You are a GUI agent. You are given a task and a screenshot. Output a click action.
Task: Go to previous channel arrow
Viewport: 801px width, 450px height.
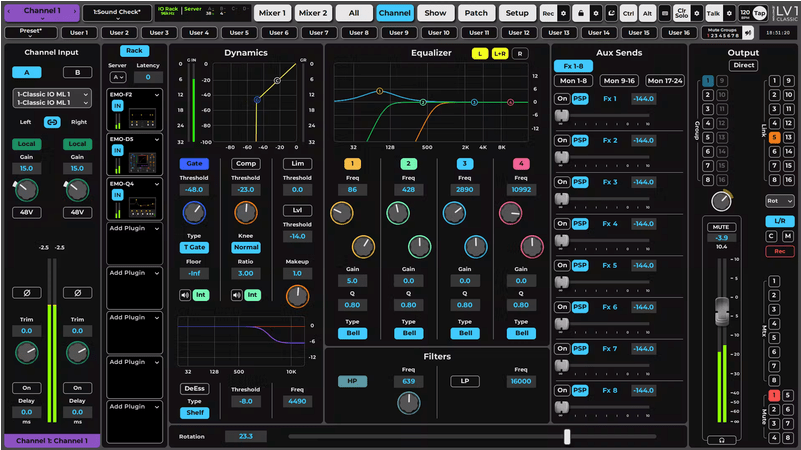[9, 11]
